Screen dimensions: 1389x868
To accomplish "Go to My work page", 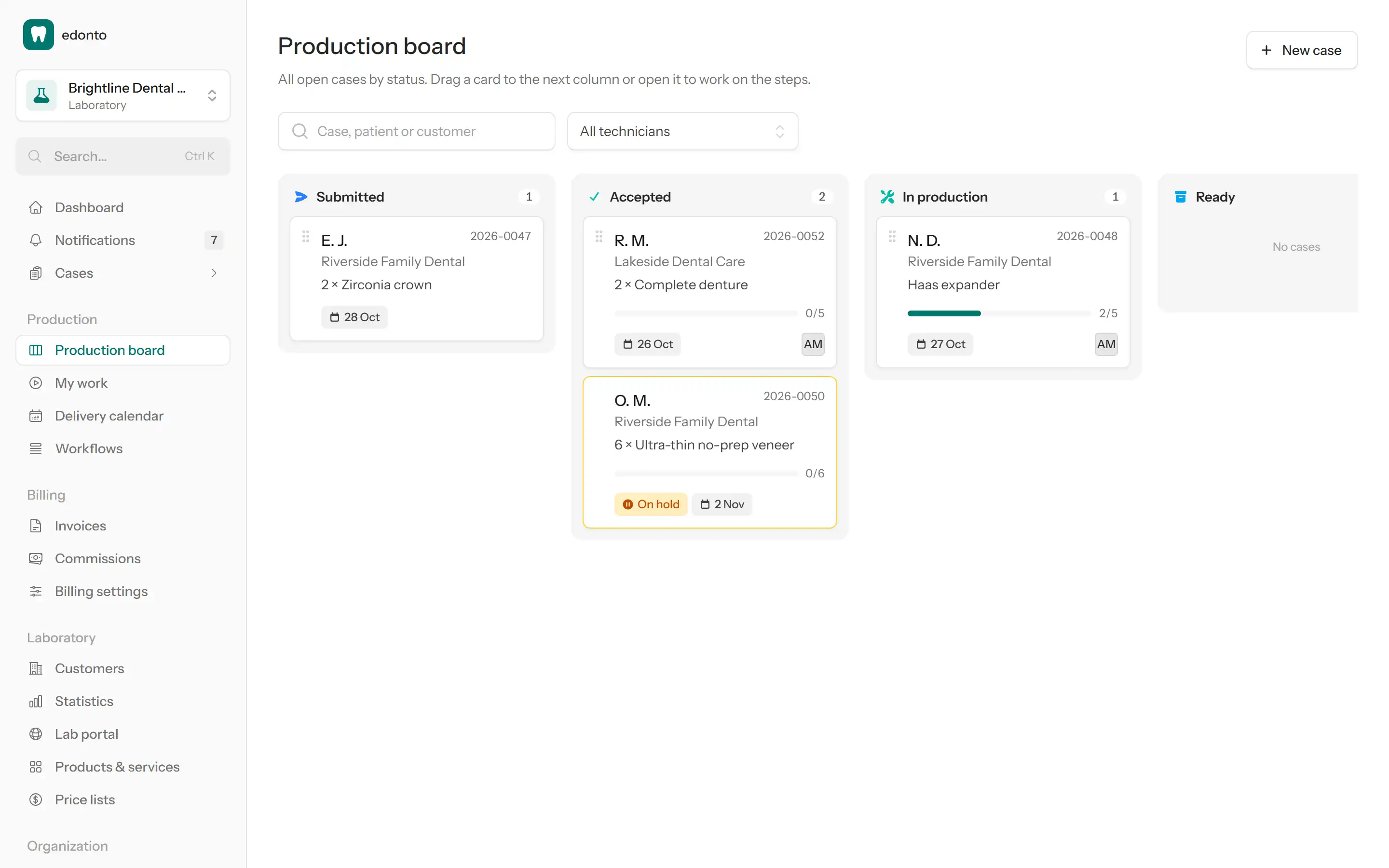I will pos(123,383).
